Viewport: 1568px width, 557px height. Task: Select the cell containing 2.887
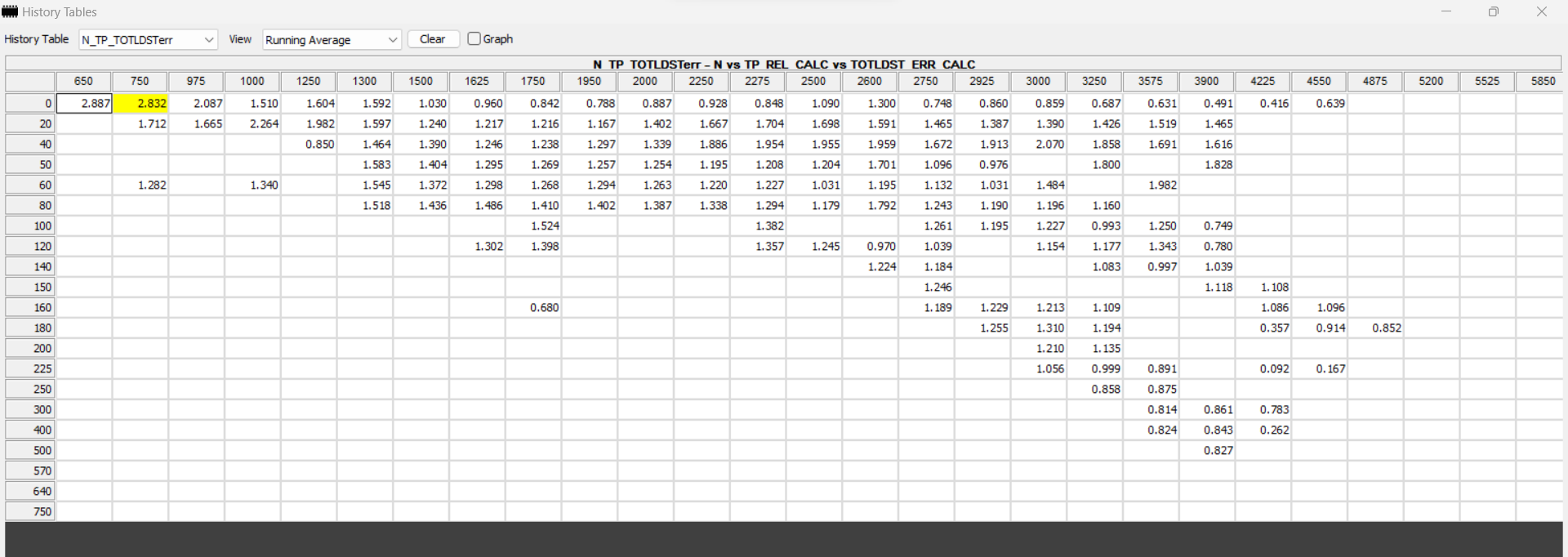point(84,104)
